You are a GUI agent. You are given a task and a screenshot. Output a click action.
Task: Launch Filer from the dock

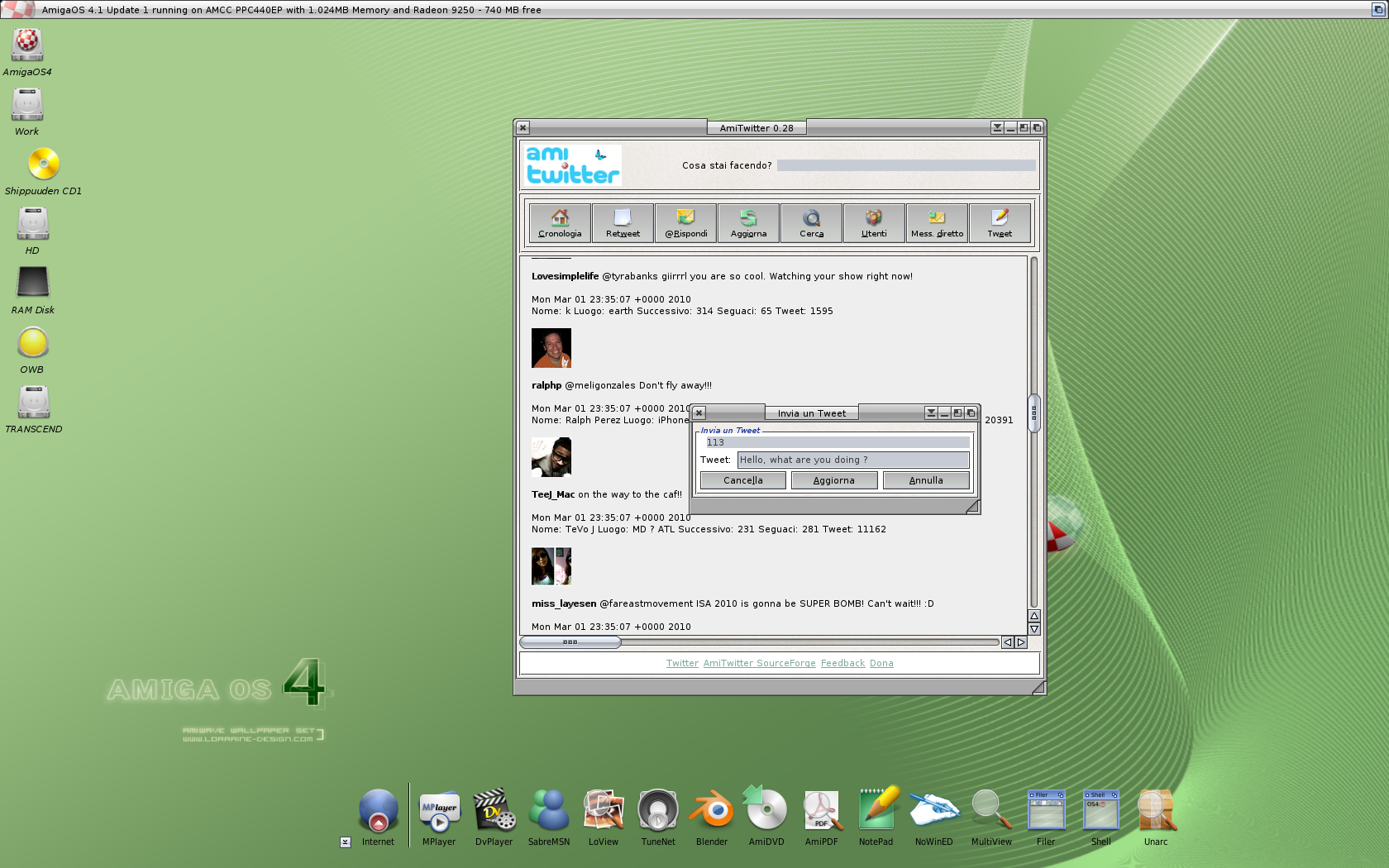point(1046,811)
